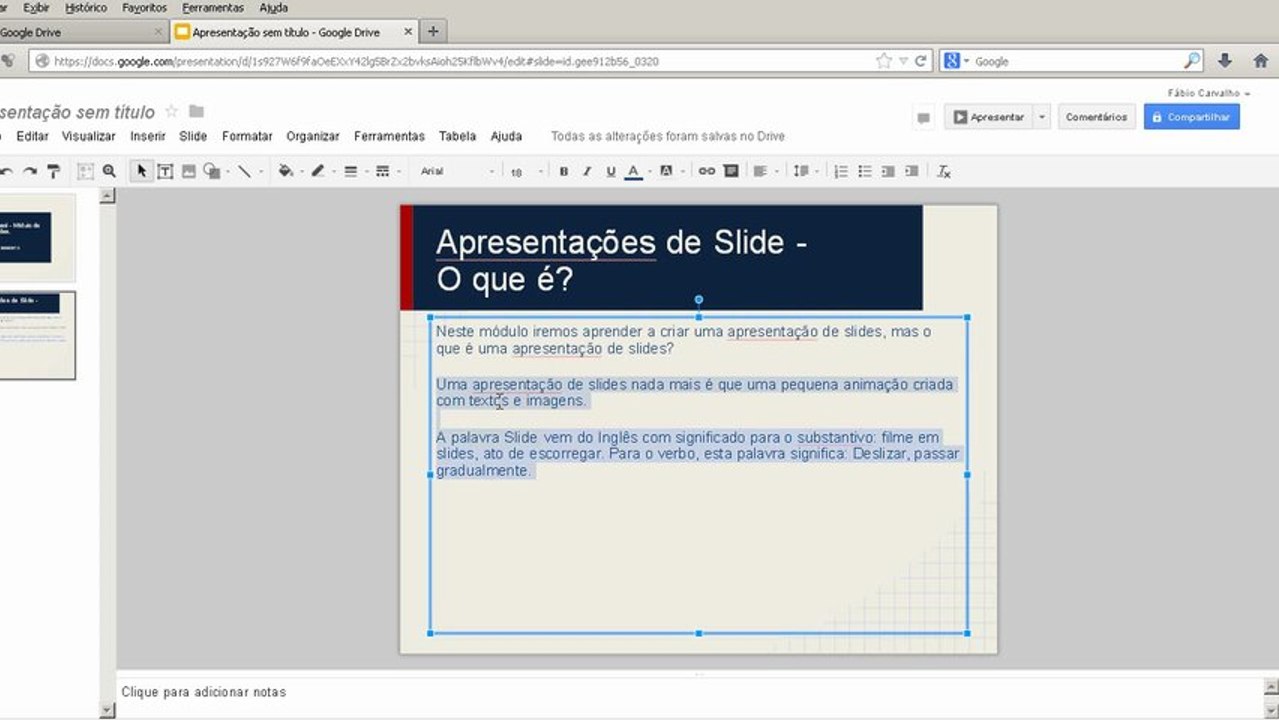Insert a comment using toolbar icon
The height and width of the screenshot is (720, 1279).
click(731, 171)
